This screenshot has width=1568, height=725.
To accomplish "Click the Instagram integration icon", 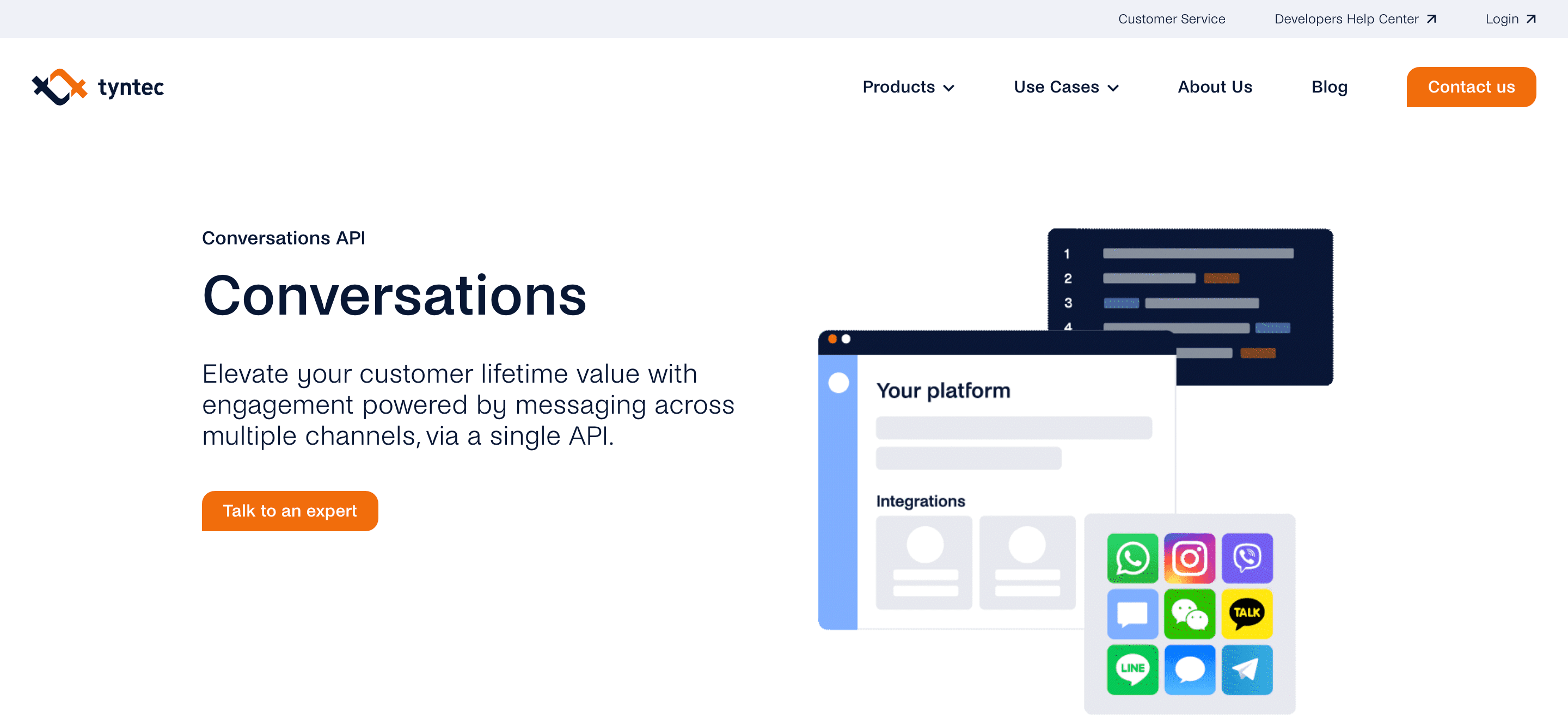I will click(1190, 558).
